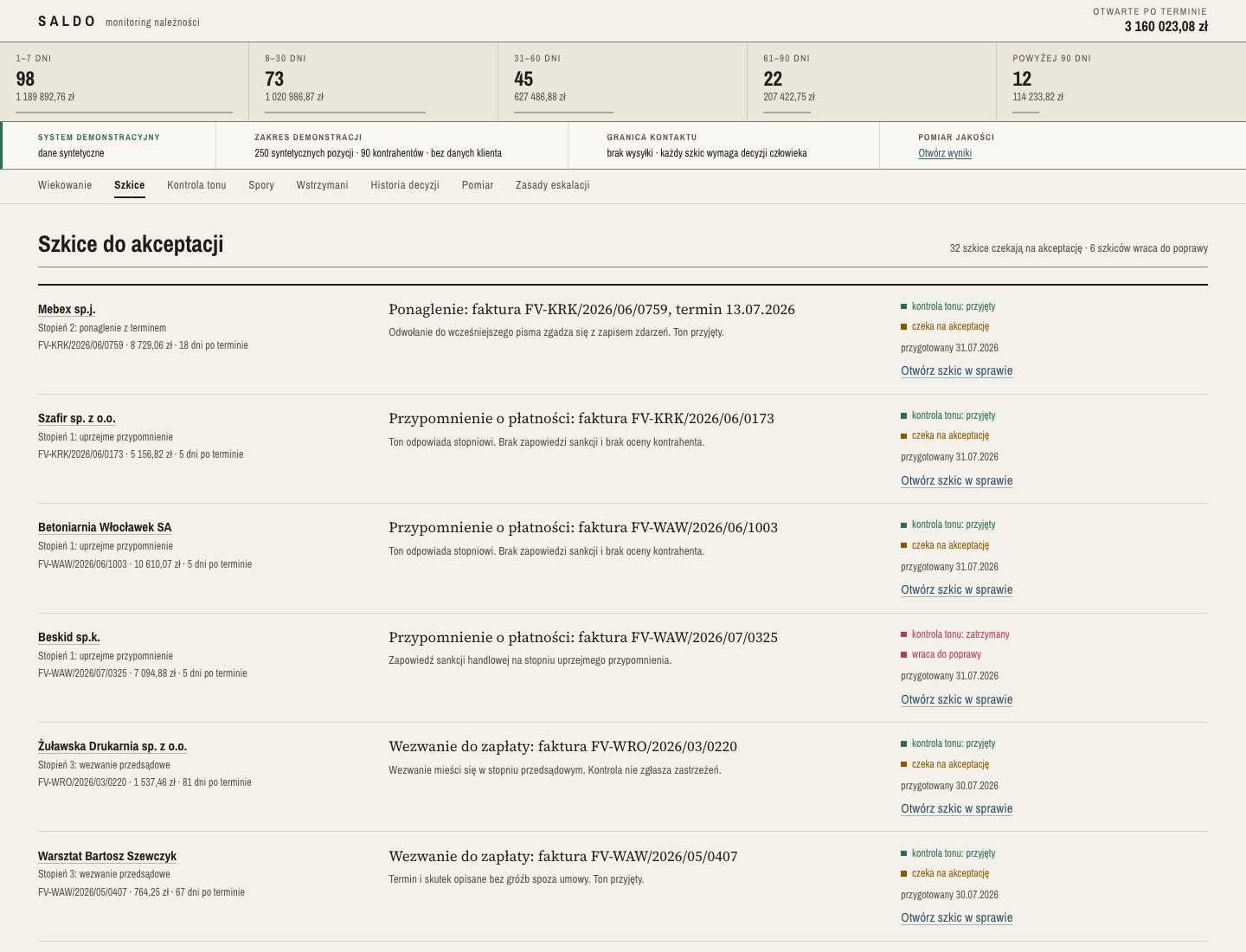This screenshot has height=952, width=1246.
Task: Click Stopień 2: ponaglenie z terminem
Action: click(102, 328)
